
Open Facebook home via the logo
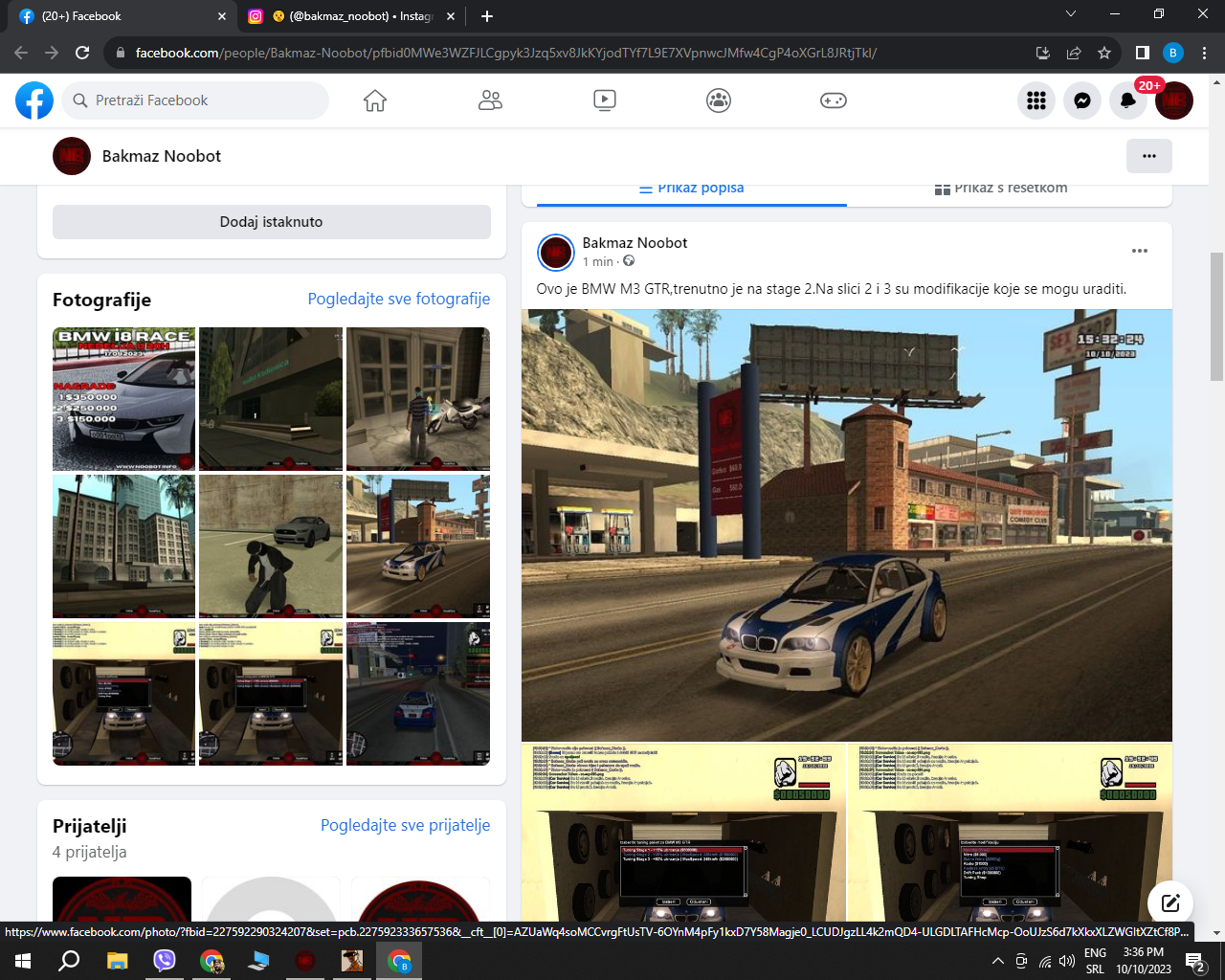[34, 100]
